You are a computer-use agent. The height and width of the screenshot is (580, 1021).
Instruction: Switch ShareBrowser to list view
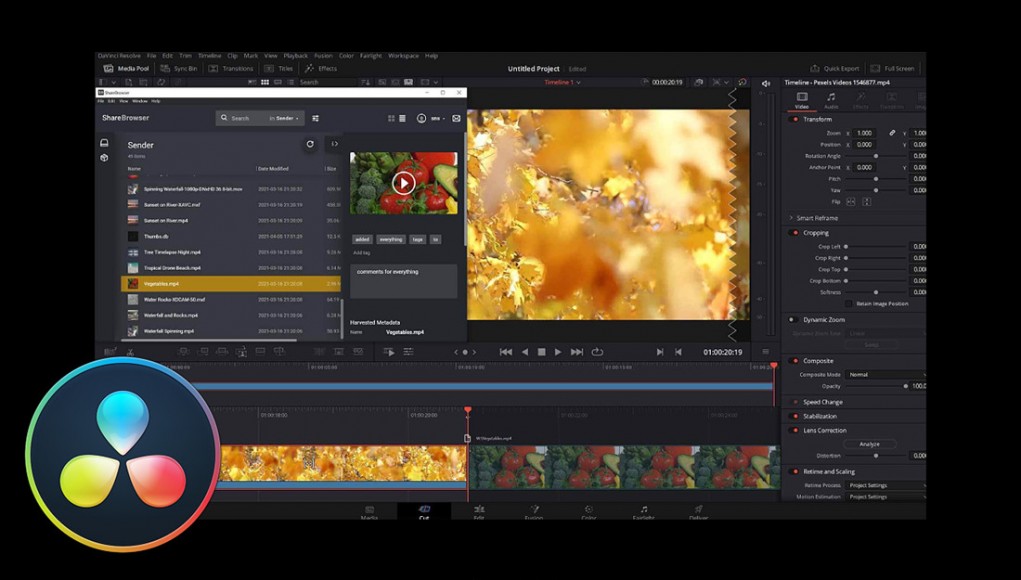pyautogui.click(x=402, y=118)
